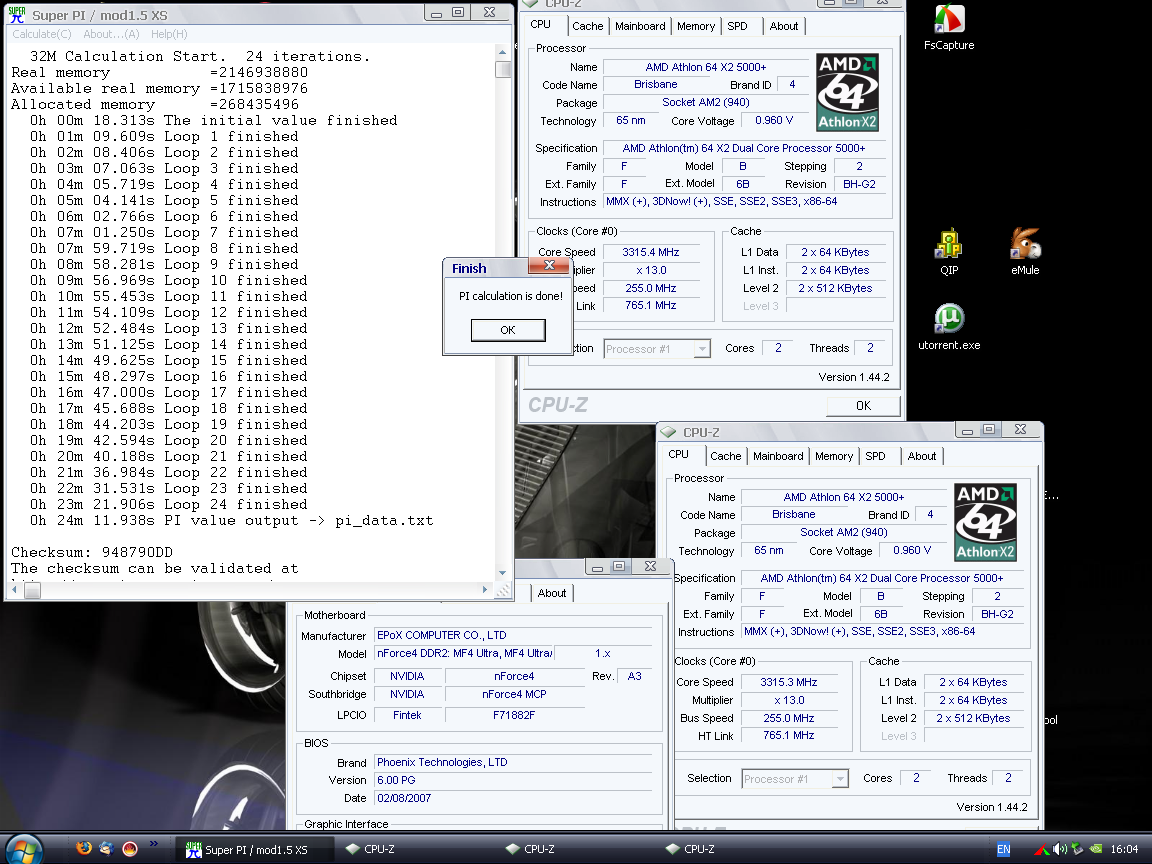Activate Super PI taskbar button
This screenshot has width=1152, height=864.
tap(255, 849)
